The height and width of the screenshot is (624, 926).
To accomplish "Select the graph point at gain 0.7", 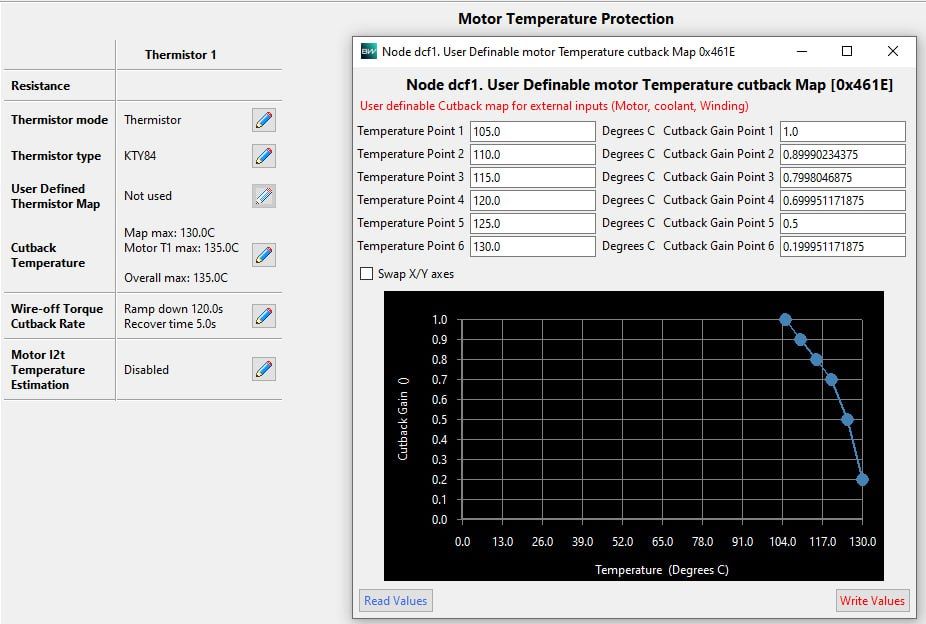I will tap(832, 380).
